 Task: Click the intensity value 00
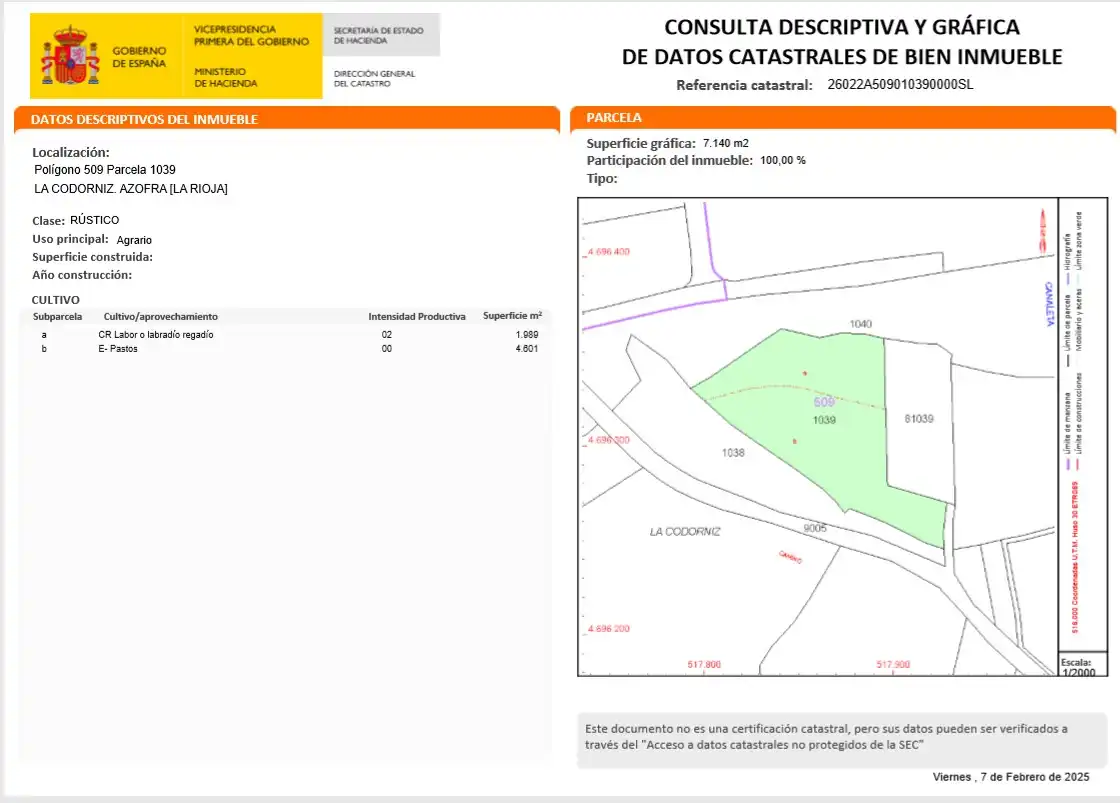[386, 349]
